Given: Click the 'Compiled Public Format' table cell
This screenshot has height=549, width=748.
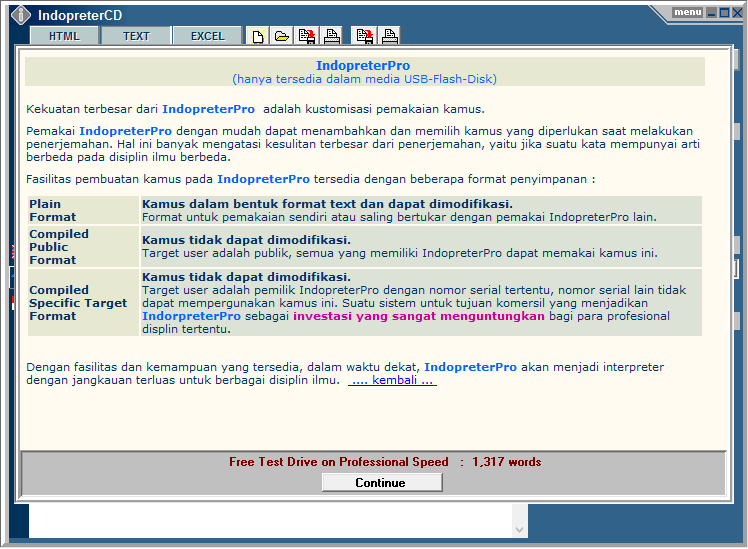Looking at the screenshot, I should point(83,247).
